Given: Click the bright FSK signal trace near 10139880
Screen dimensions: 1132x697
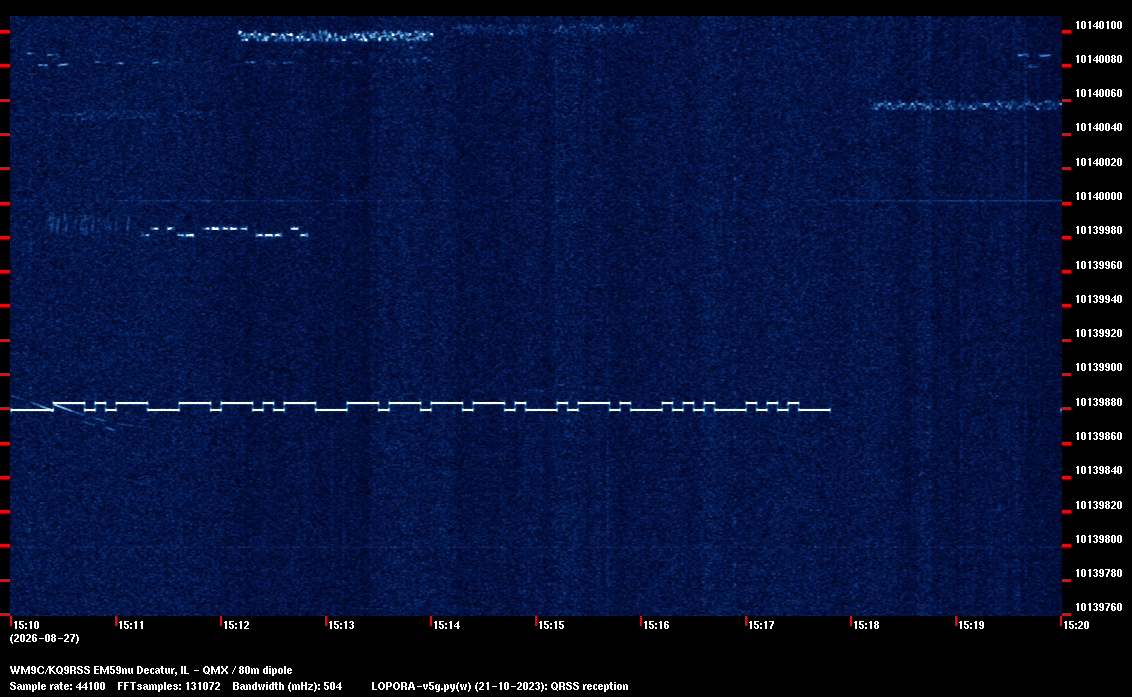Looking at the screenshot, I should tap(420, 406).
